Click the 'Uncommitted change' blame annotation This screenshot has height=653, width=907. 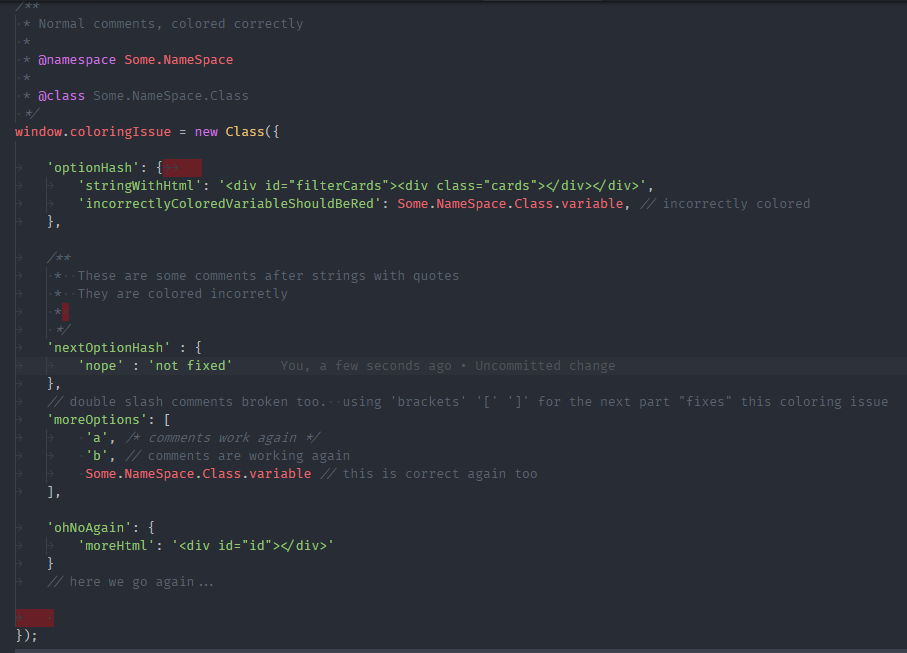(545, 366)
